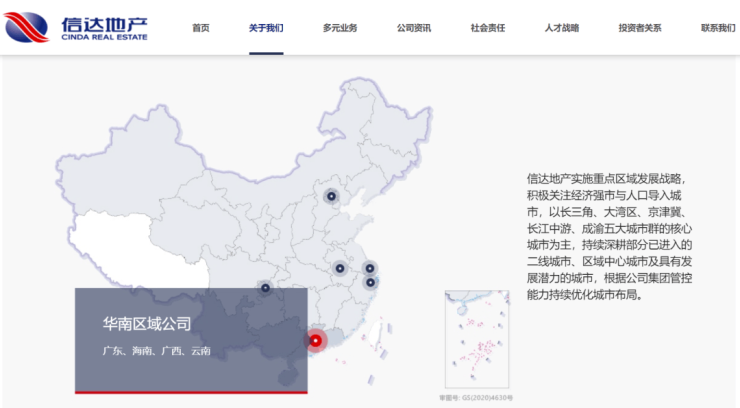Click the Cinda Real Estate logo
740x408 pixels.
click(76, 27)
